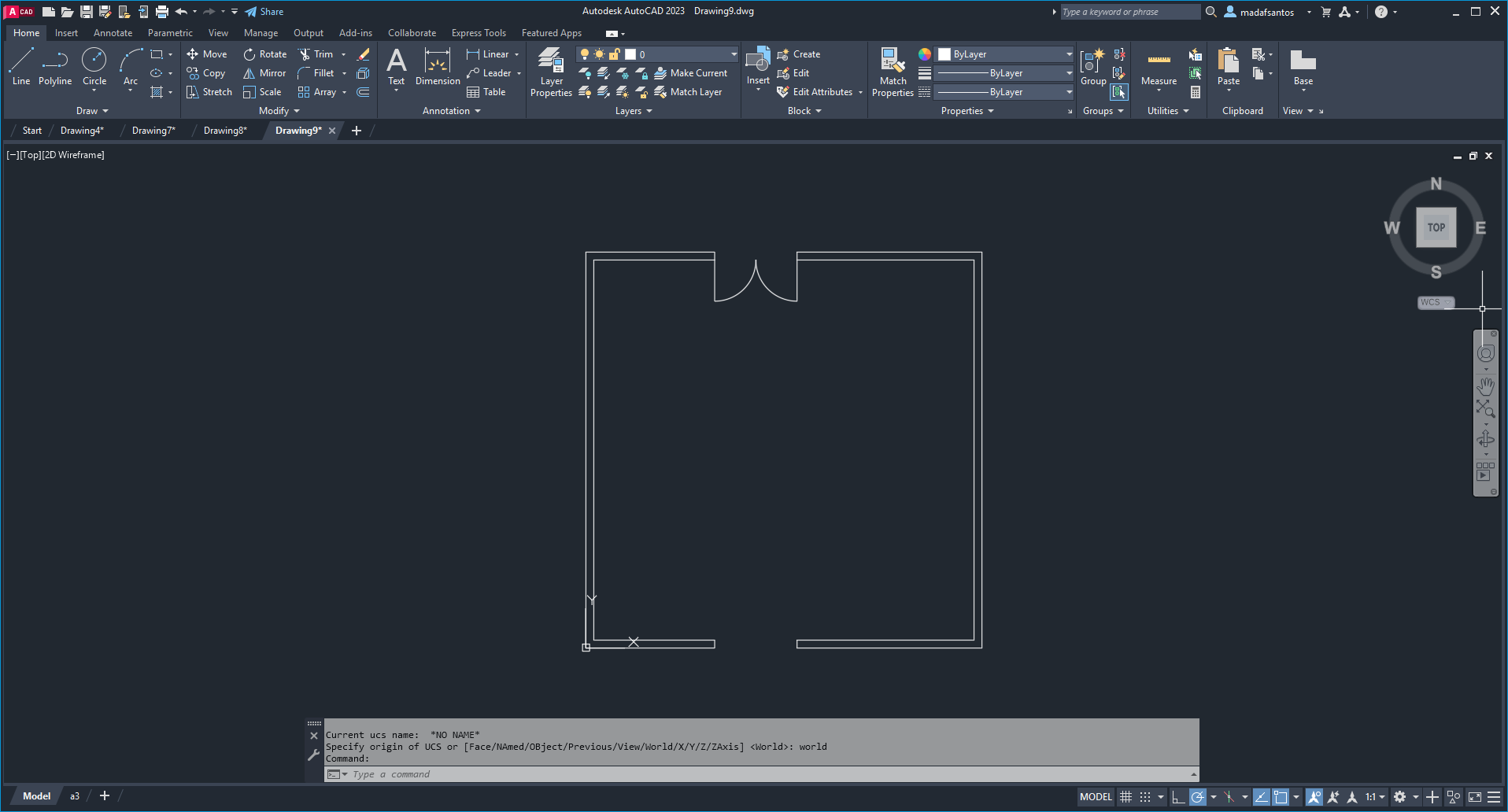Image resolution: width=1508 pixels, height=812 pixels.
Task: Toggle Ortho mode in status bar
Action: 1177,797
